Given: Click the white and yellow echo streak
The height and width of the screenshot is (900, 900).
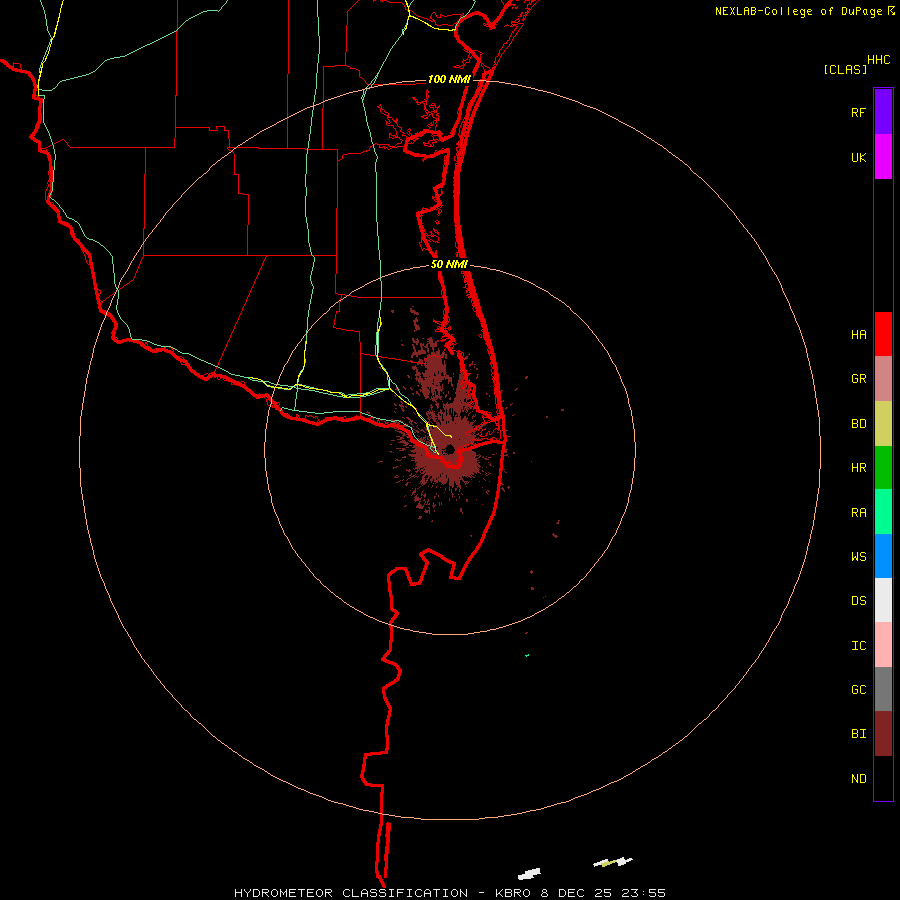Looking at the screenshot, I should click(x=613, y=862).
